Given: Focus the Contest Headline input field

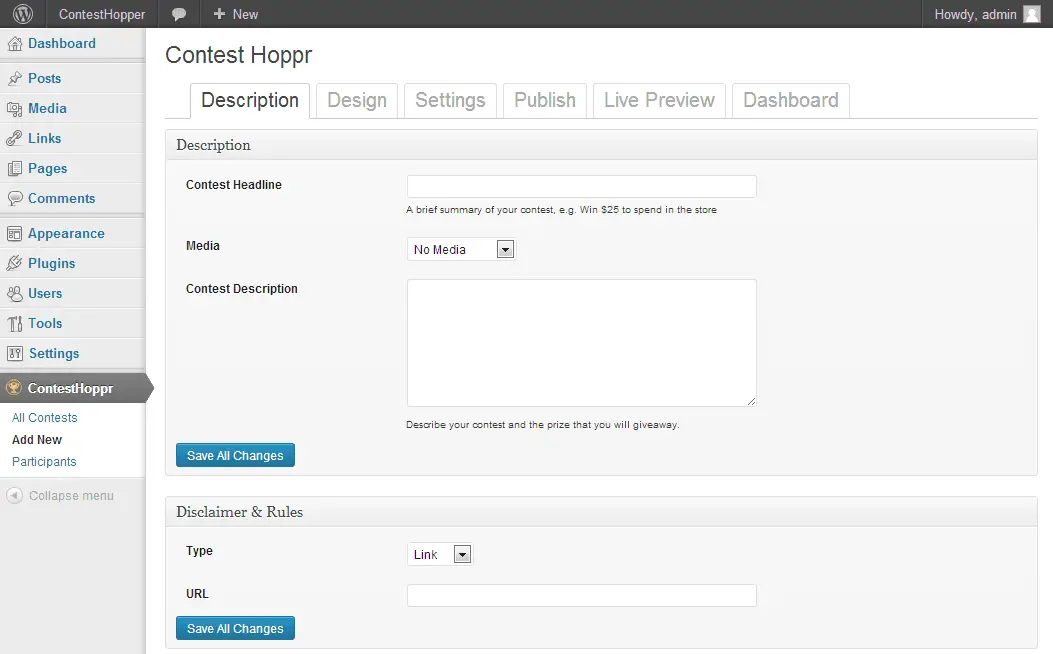Looking at the screenshot, I should point(582,186).
